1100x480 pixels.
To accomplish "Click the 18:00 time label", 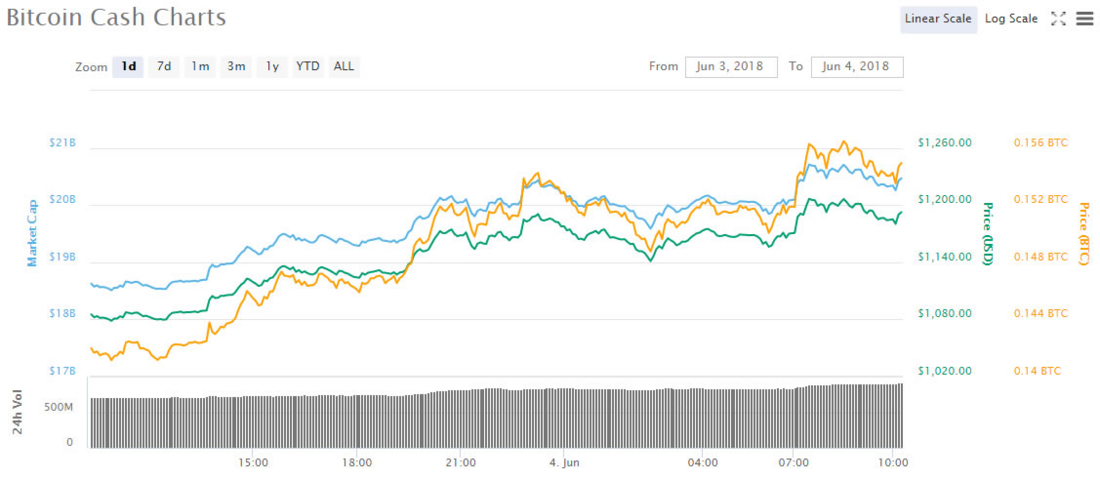I will pyautogui.click(x=356, y=462).
